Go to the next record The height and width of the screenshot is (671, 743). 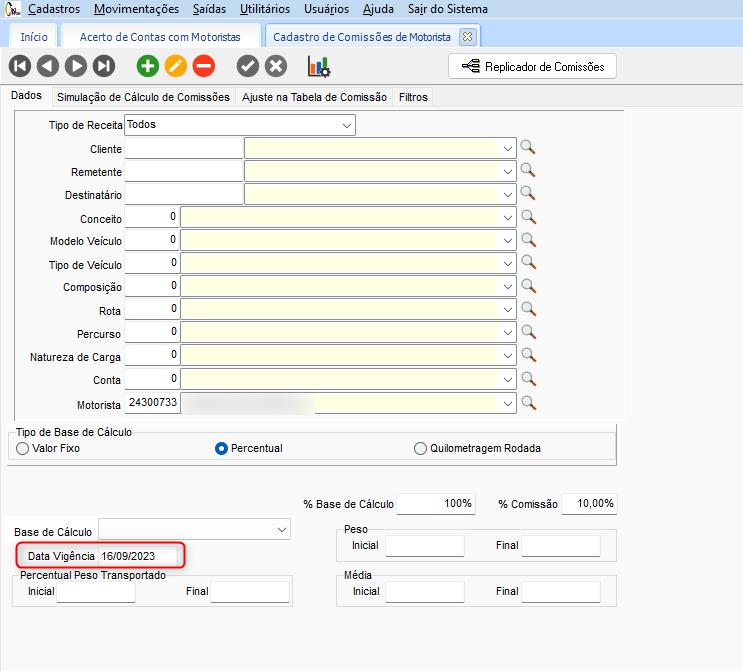pos(76,66)
